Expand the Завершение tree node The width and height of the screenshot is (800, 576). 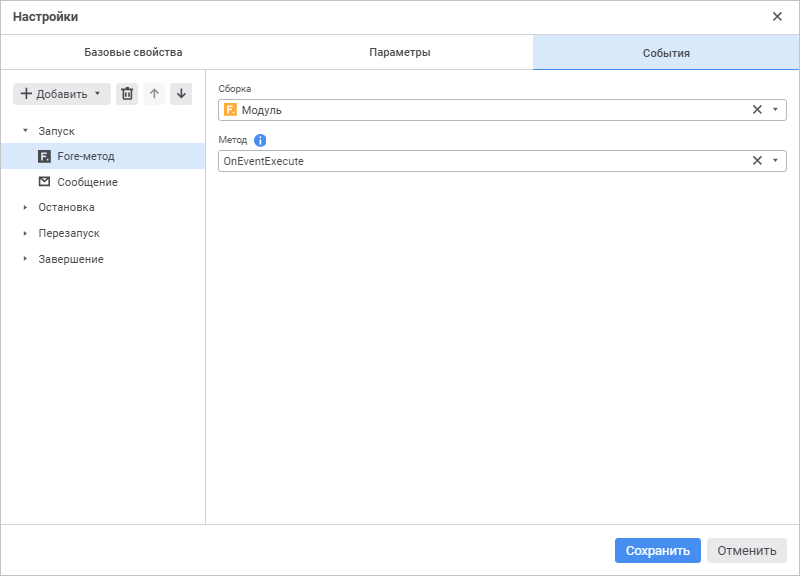[25, 259]
